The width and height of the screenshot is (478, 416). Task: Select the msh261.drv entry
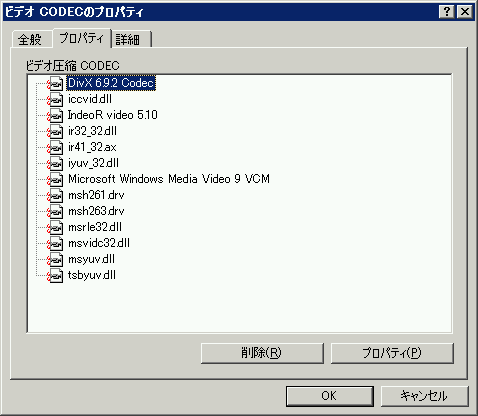[96, 195]
